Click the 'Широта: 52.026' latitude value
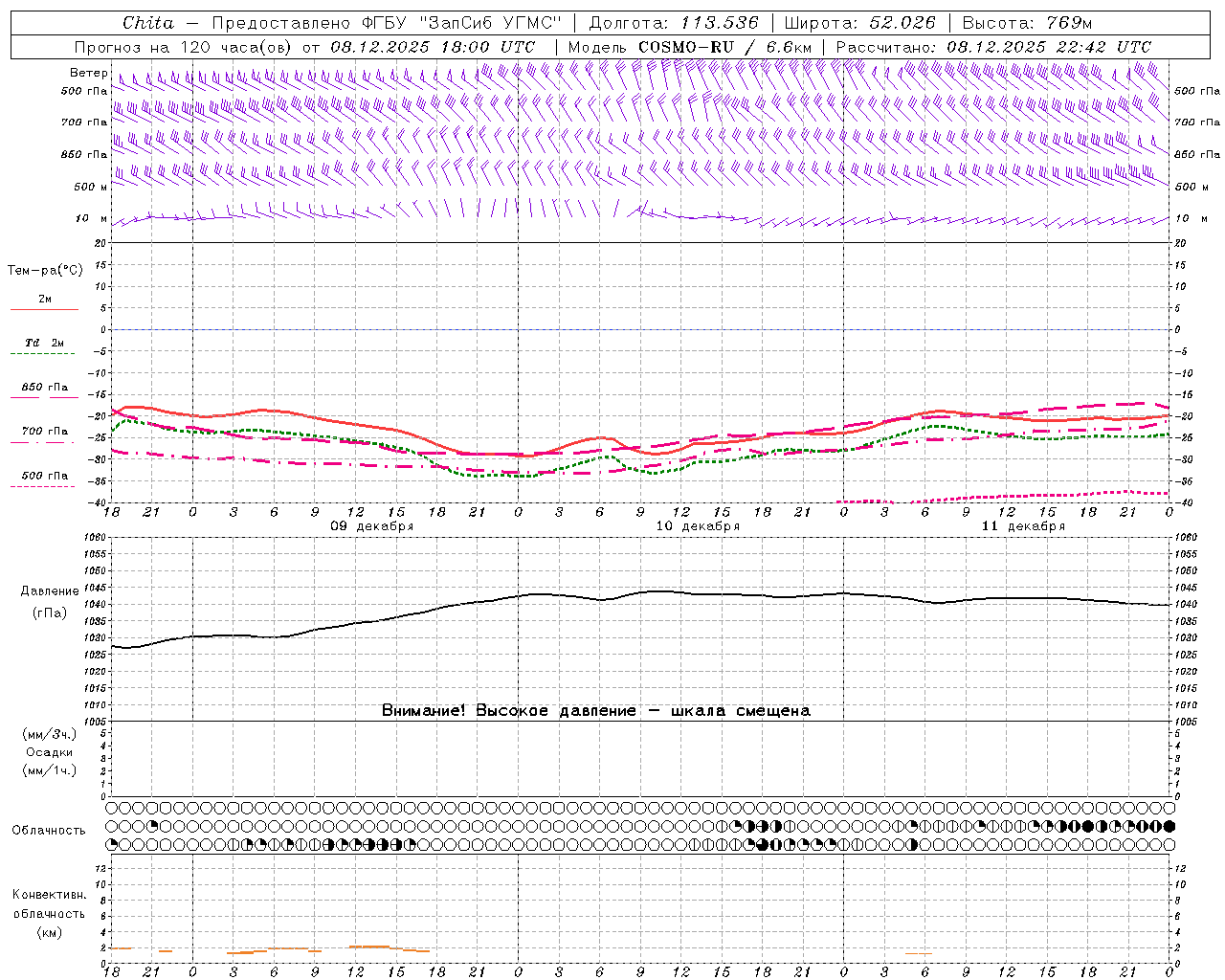The height and width of the screenshot is (980, 1225). pyautogui.click(x=859, y=23)
